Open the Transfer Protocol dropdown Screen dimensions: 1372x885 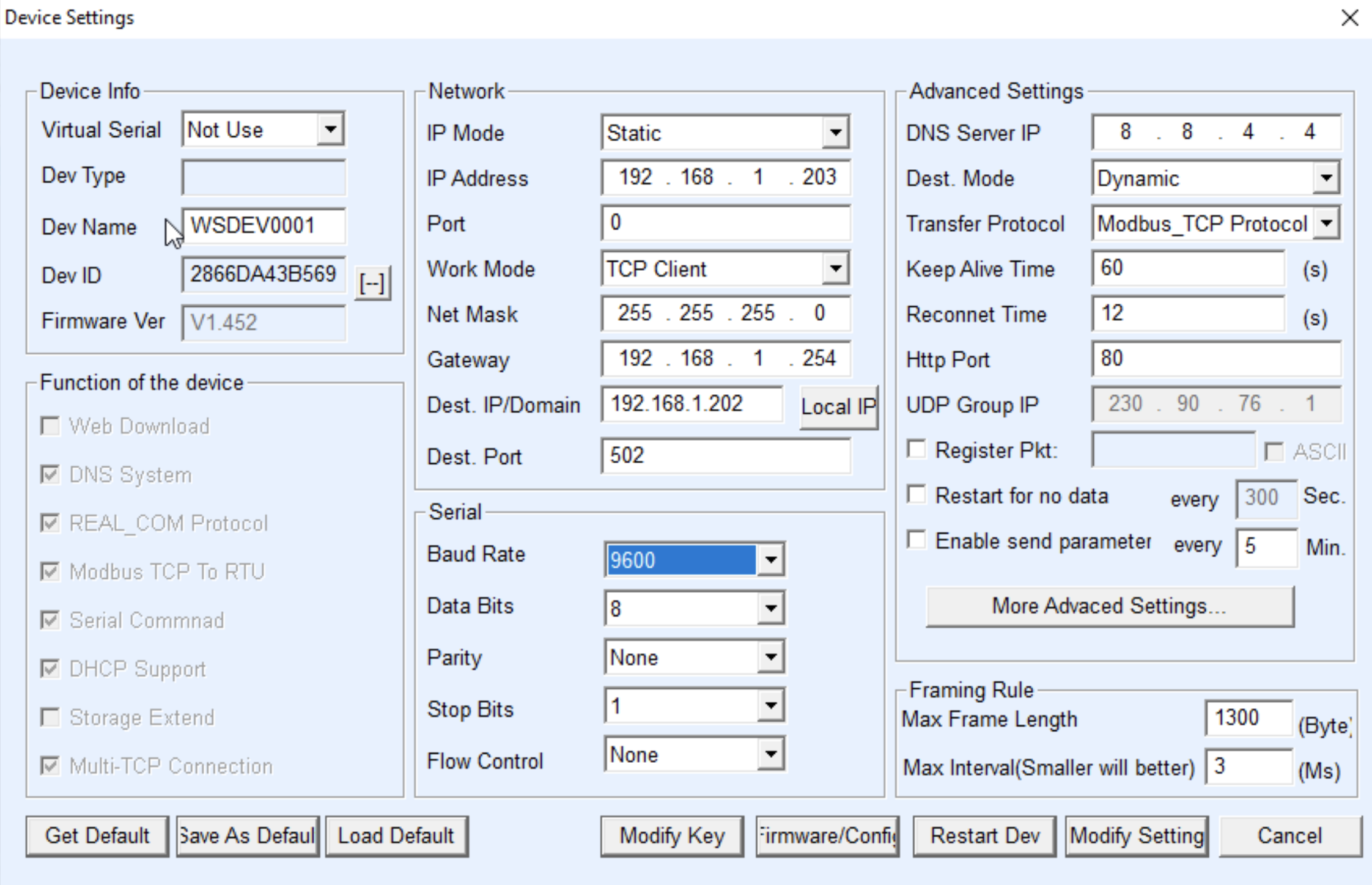1326,223
